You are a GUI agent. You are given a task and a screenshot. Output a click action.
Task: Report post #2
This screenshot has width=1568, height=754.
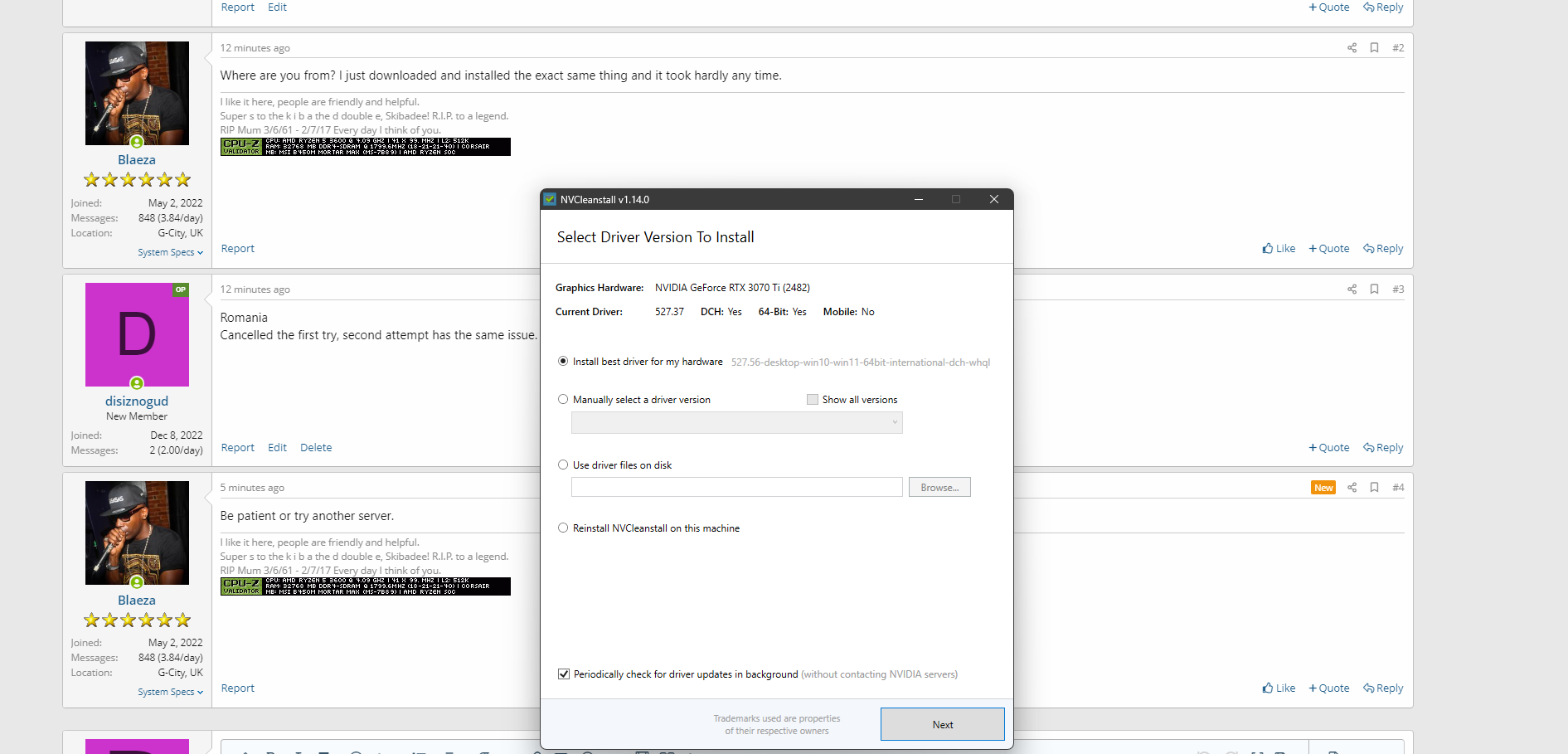238,249
